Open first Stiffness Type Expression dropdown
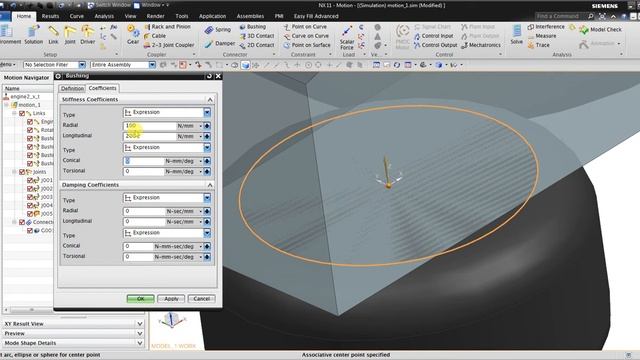Screen dimensions: 640x360 tap(207, 112)
